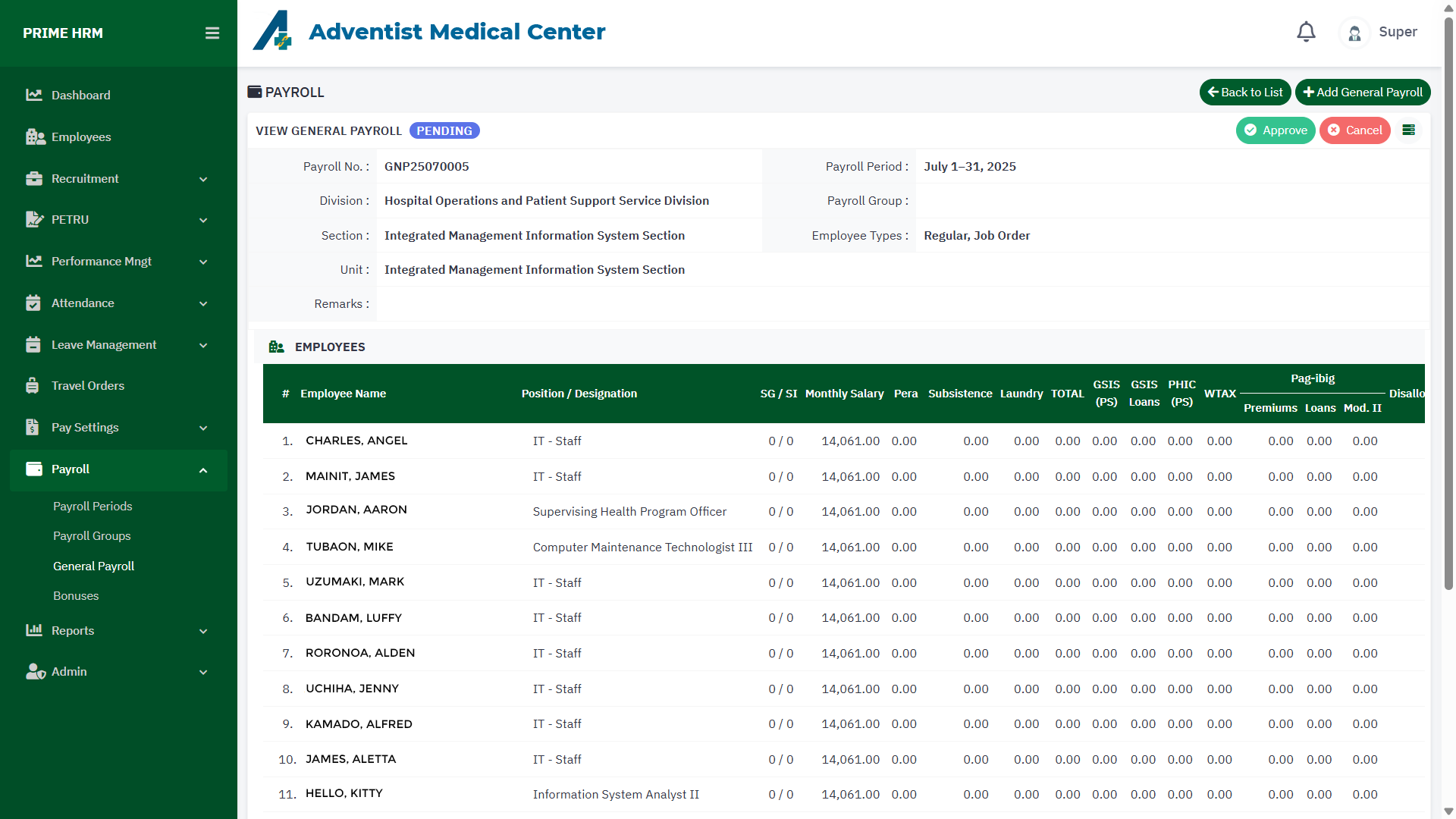Click the Super user avatar icon
The width and height of the screenshot is (1456, 819).
pos(1354,33)
